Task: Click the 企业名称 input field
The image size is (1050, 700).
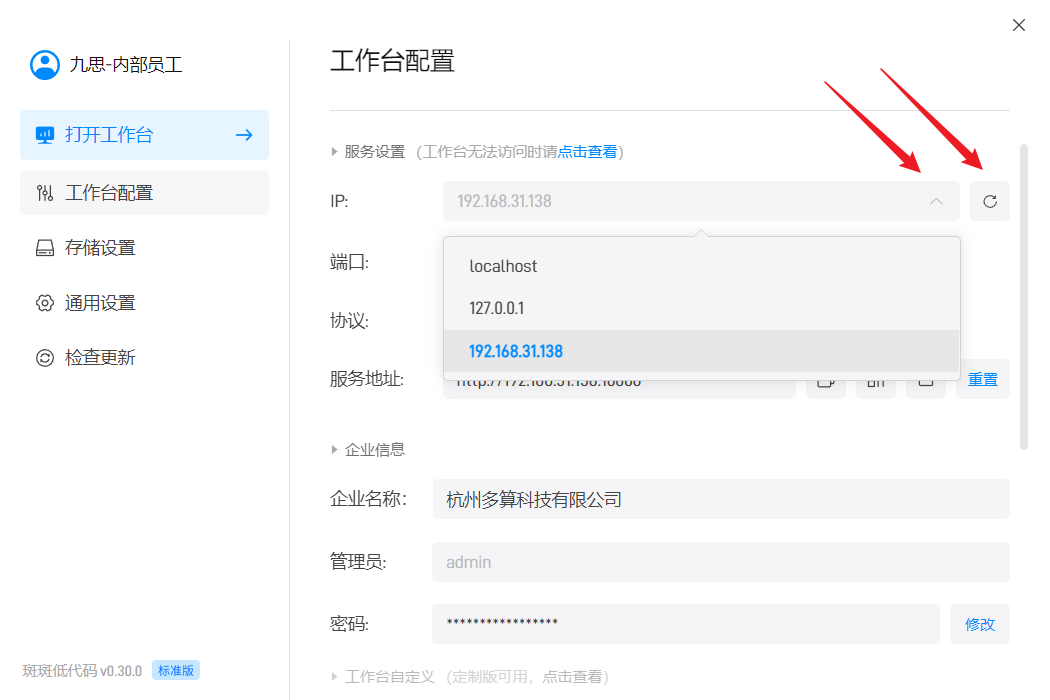Action: [x=721, y=499]
